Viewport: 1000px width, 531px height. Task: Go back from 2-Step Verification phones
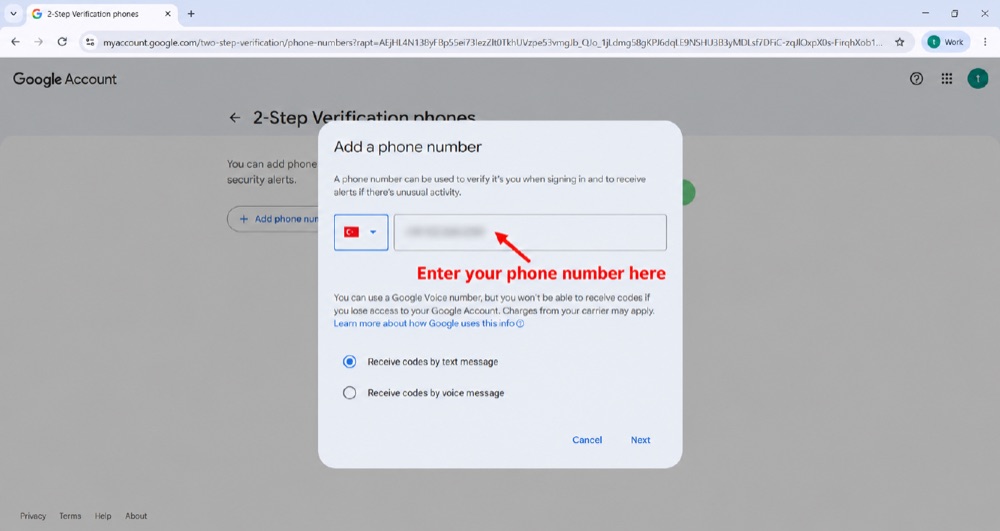(235, 117)
